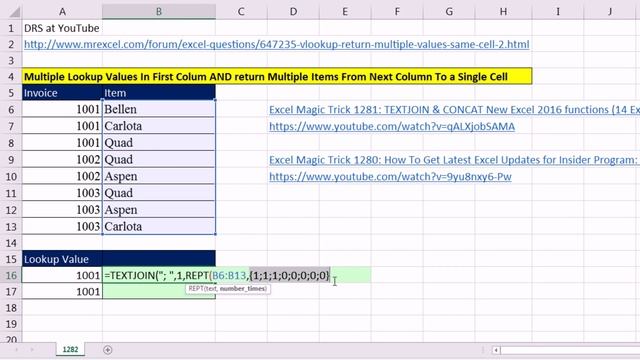
Task: Open Excel Magic Trick 1281 link
Action: point(454,109)
